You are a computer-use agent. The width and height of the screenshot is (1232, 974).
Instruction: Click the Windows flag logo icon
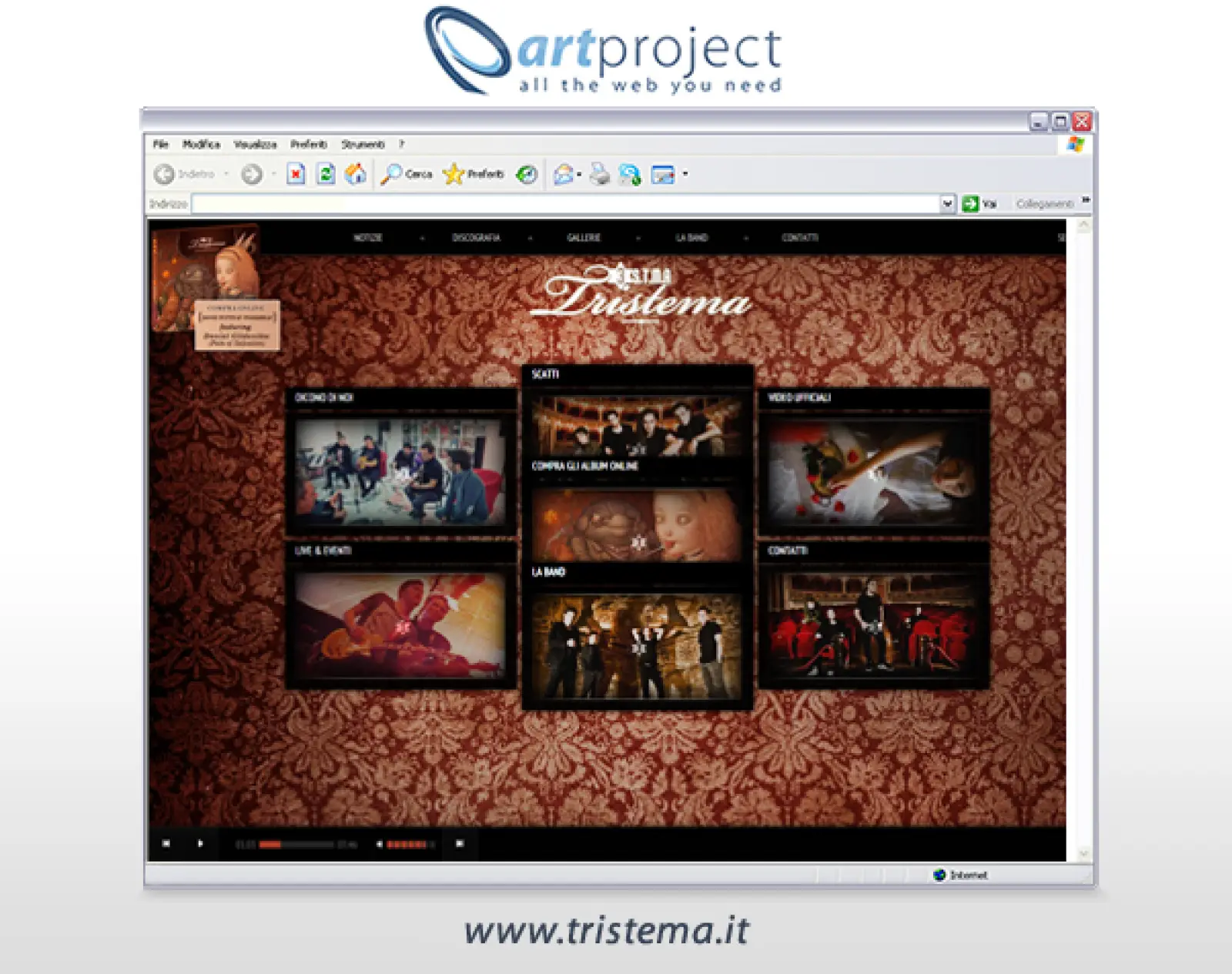click(x=1076, y=144)
